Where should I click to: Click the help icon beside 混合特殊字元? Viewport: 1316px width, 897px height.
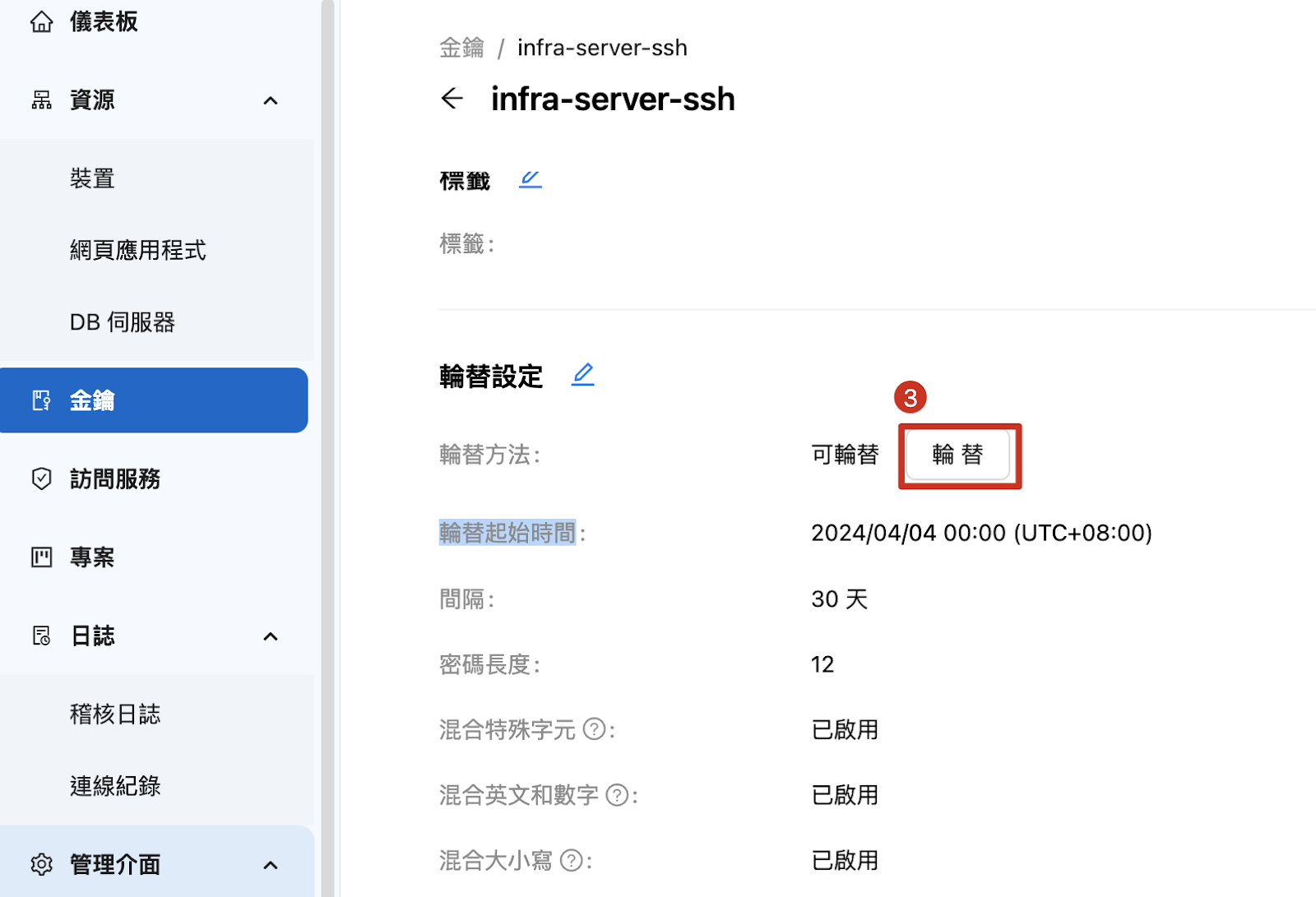(x=594, y=729)
